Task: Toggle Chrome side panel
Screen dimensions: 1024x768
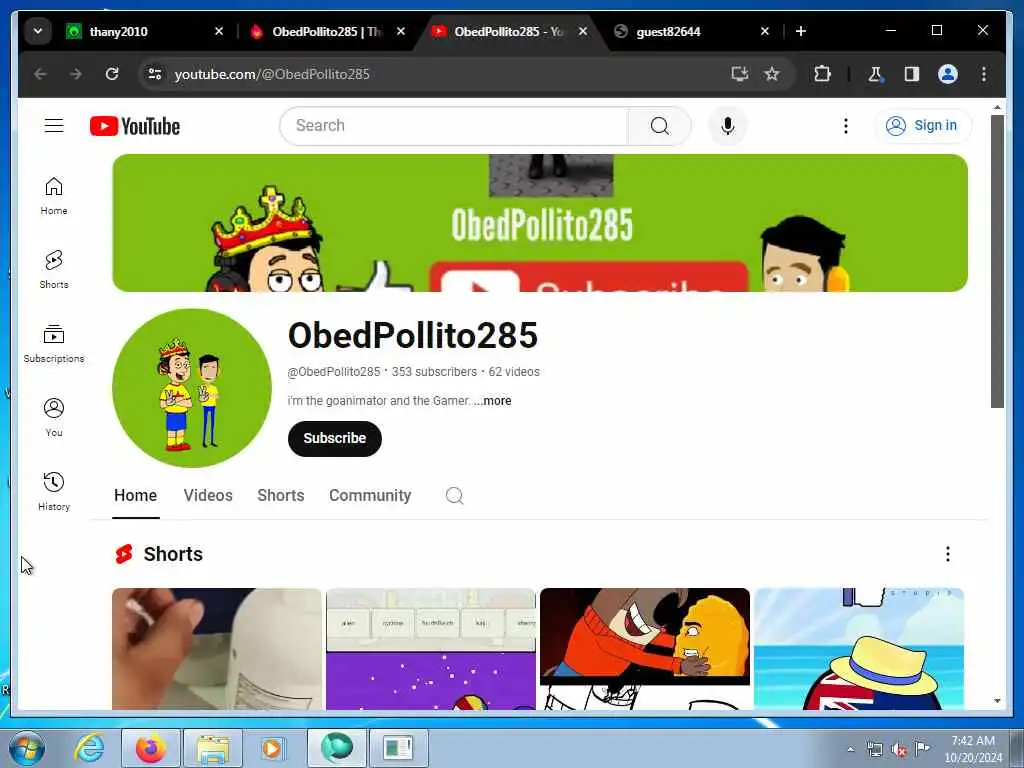Action: 912,74
